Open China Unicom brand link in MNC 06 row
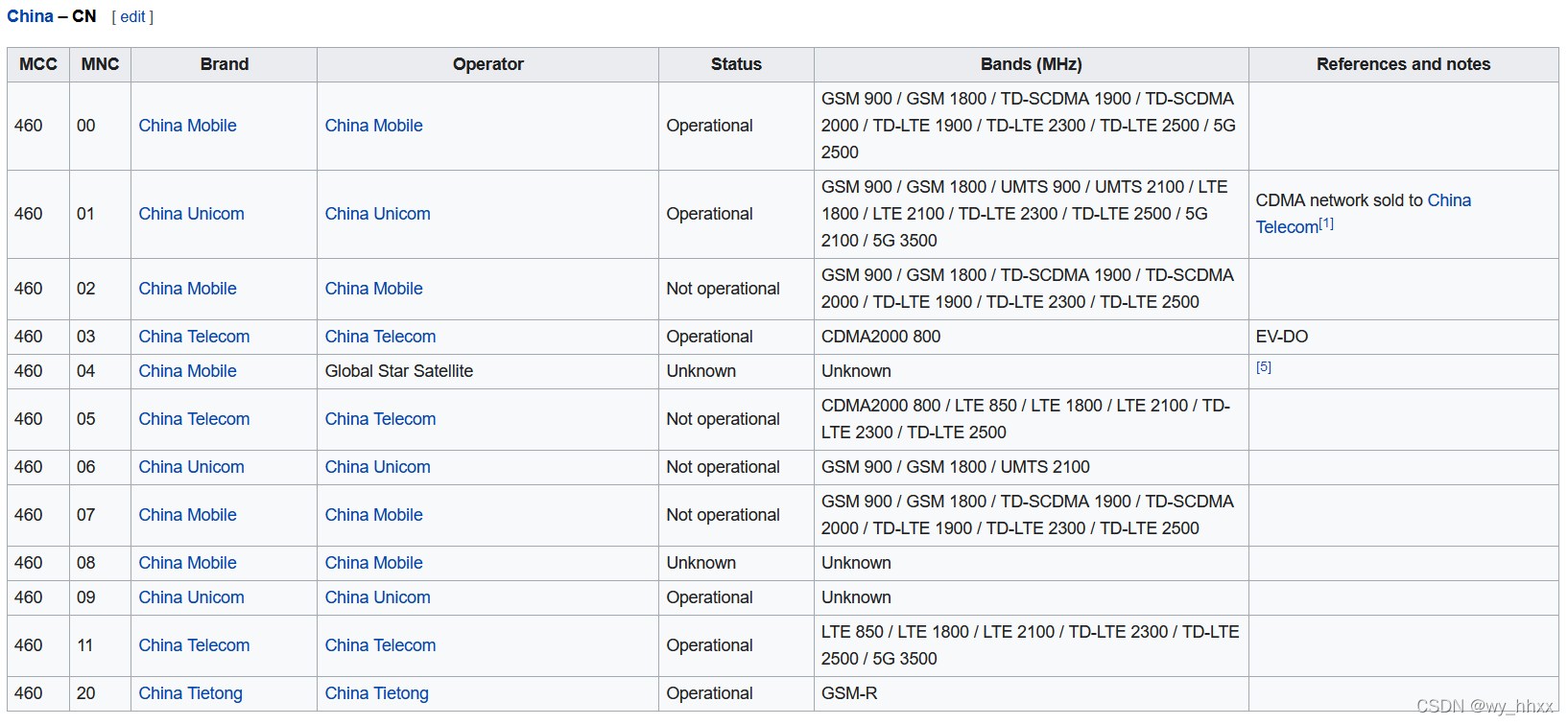This screenshot has height=725, width=1568. (x=191, y=467)
